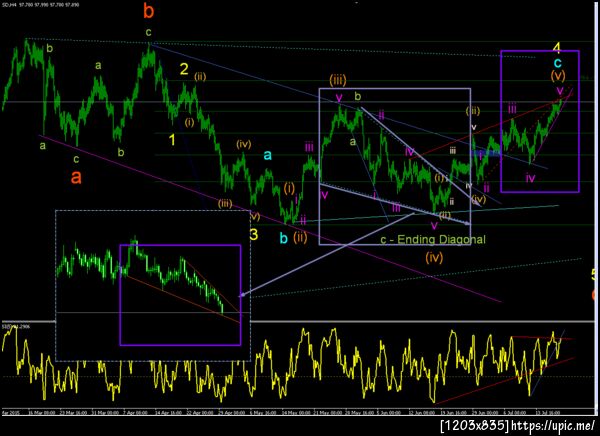Click the '6 Jul 08:00' time axis label
Viewport: 600px width, 436px height.
(x=515, y=413)
